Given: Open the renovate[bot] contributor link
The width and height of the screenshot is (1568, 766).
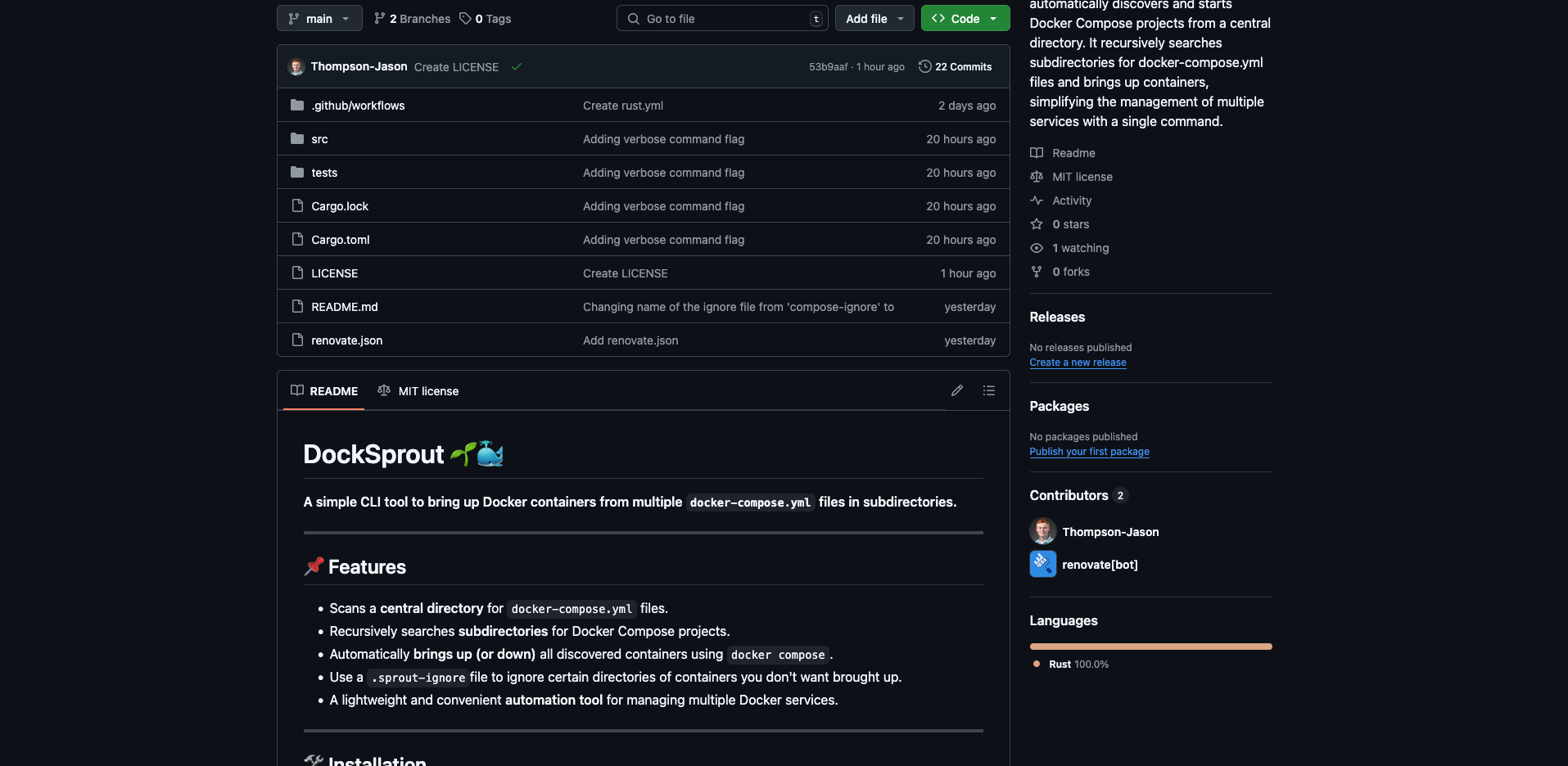Looking at the screenshot, I should (1100, 565).
